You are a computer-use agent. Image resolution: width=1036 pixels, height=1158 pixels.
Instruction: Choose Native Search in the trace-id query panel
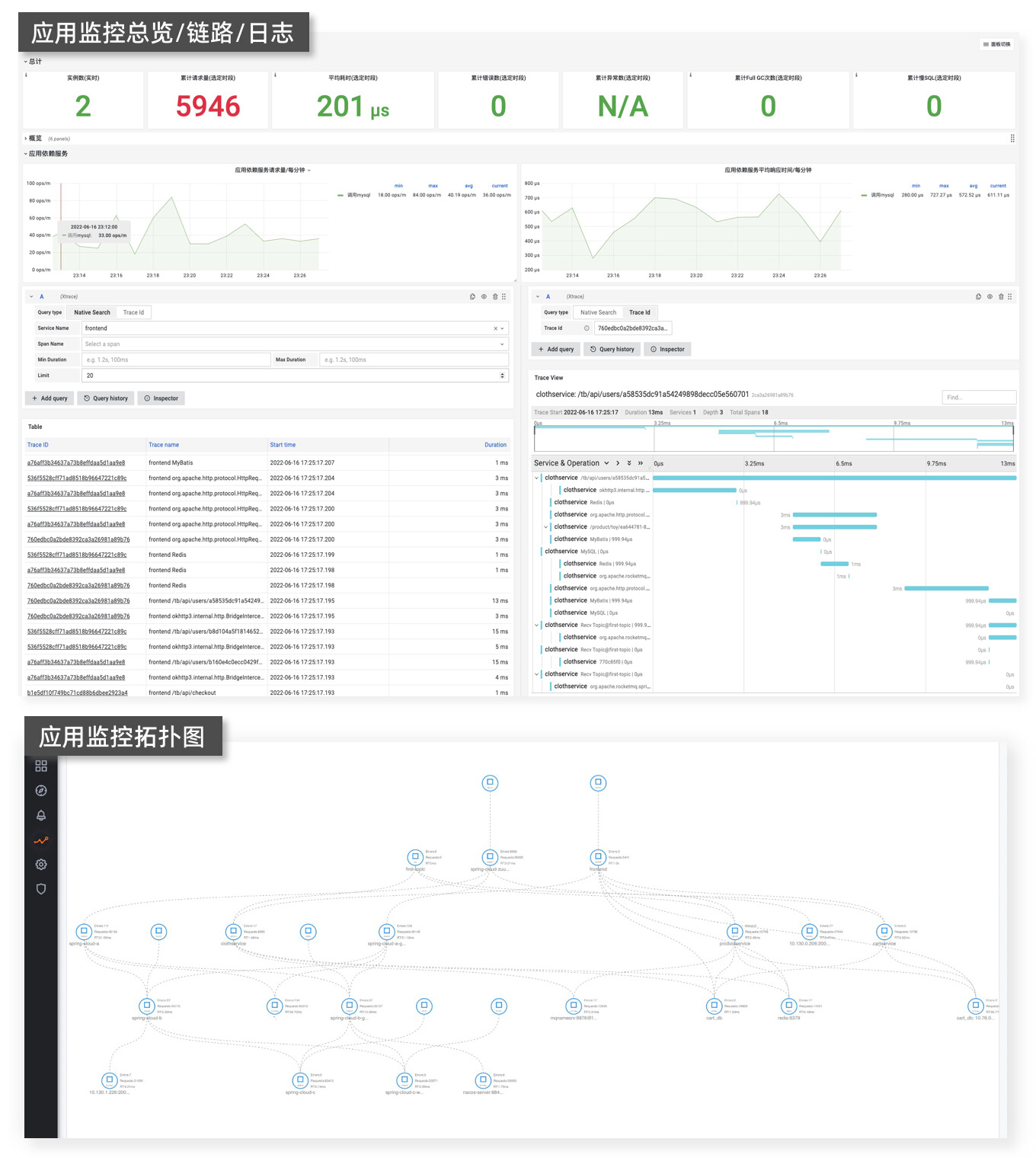(x=598, y=312)
